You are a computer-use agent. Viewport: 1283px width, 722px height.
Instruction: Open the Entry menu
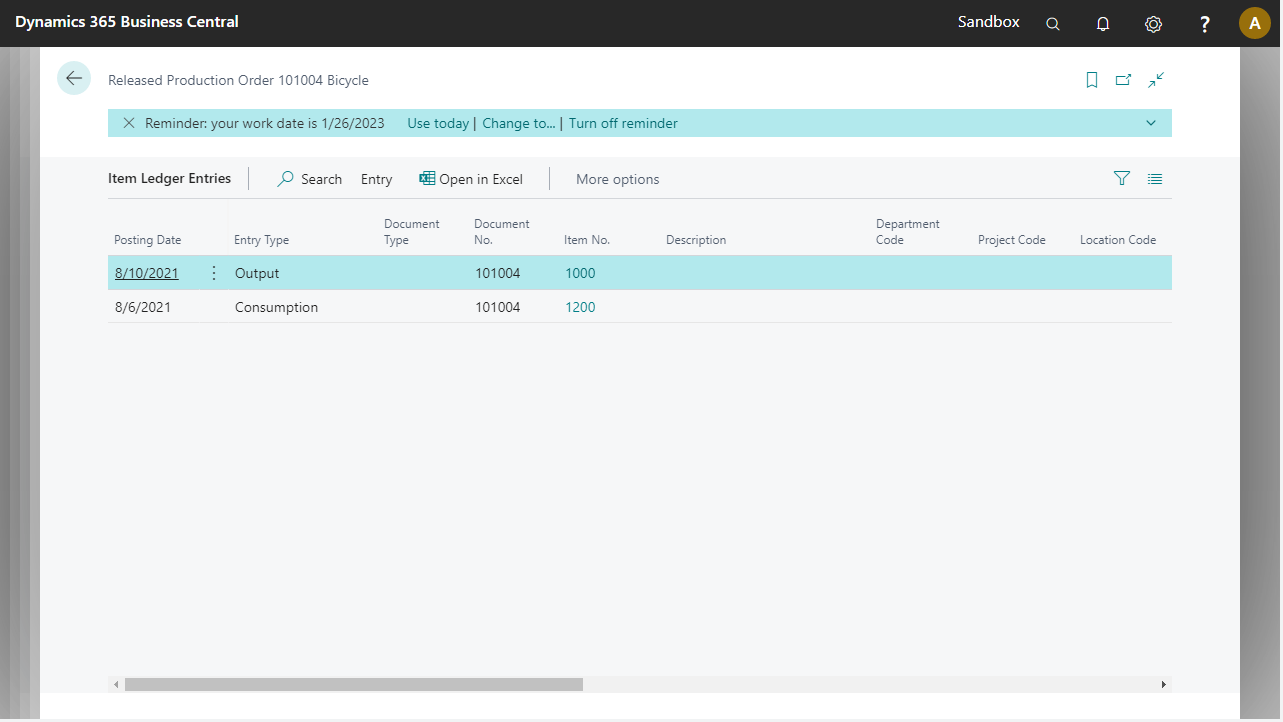pyautogui.click(x=376, y=179)
